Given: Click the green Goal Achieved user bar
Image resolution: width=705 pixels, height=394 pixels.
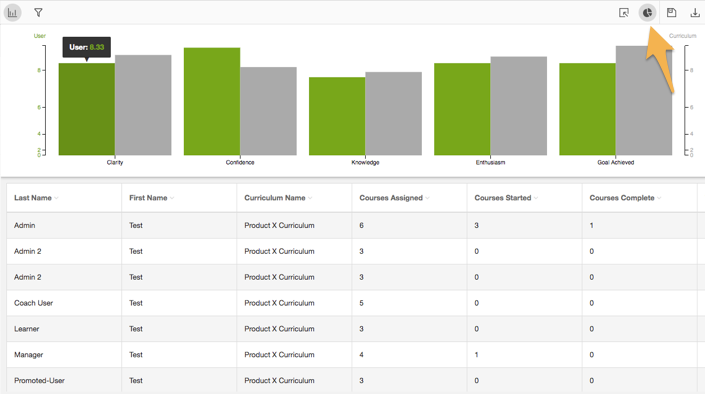Looking at the screenshot, I should tap(587, 109).
